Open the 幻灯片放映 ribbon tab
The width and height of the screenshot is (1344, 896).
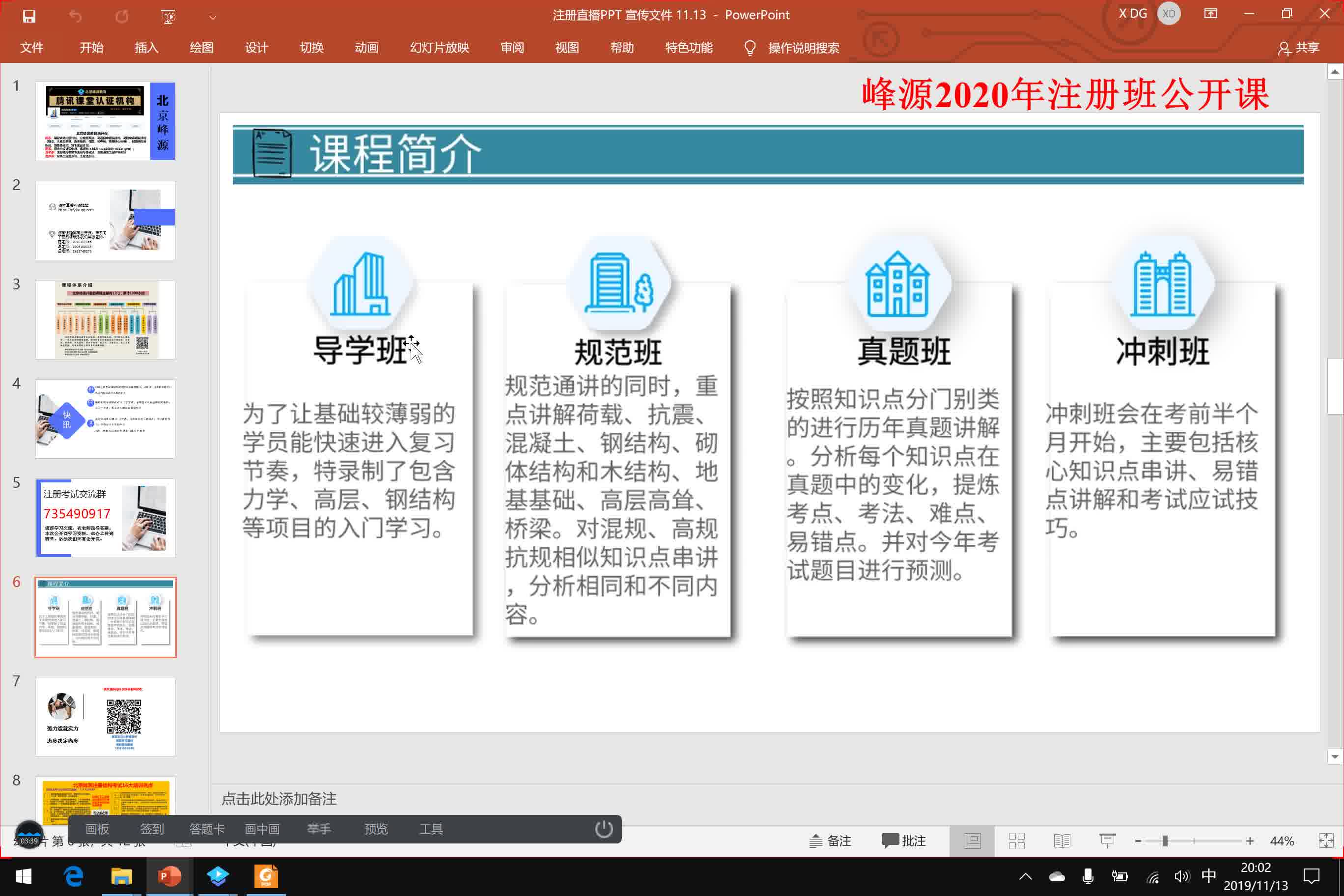pyautogui.click(x=440, y=48)
